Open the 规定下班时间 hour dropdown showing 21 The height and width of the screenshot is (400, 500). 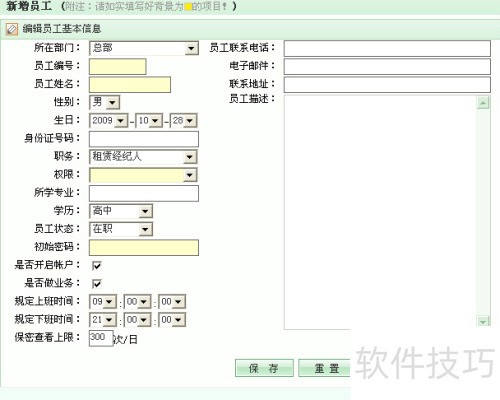103,320
